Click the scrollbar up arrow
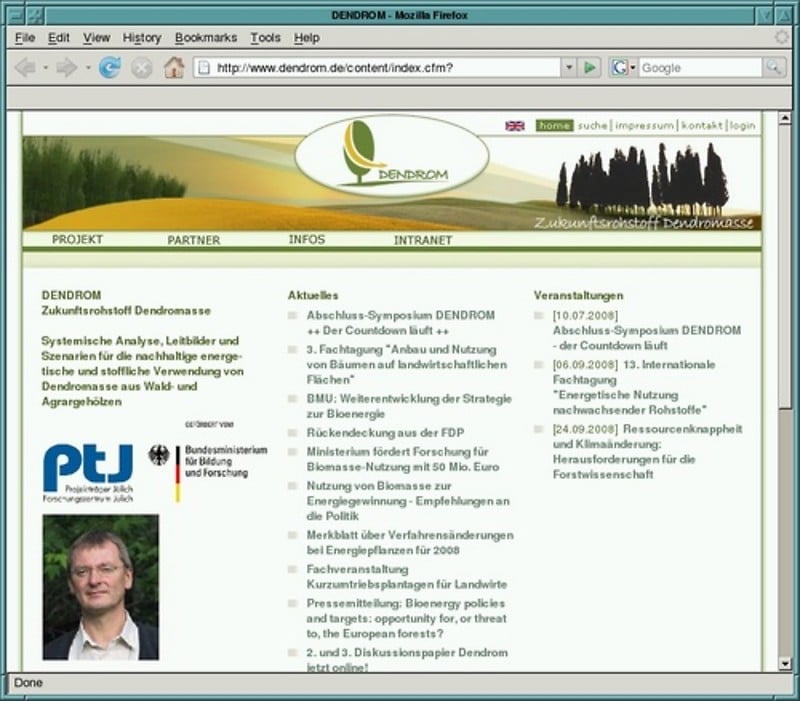This screenshot has height=701, width=800. tap(785, 118)
